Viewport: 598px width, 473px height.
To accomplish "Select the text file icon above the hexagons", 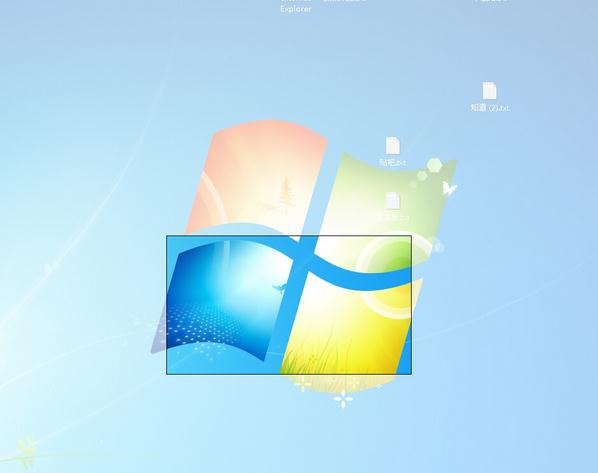I will point(392,145).
